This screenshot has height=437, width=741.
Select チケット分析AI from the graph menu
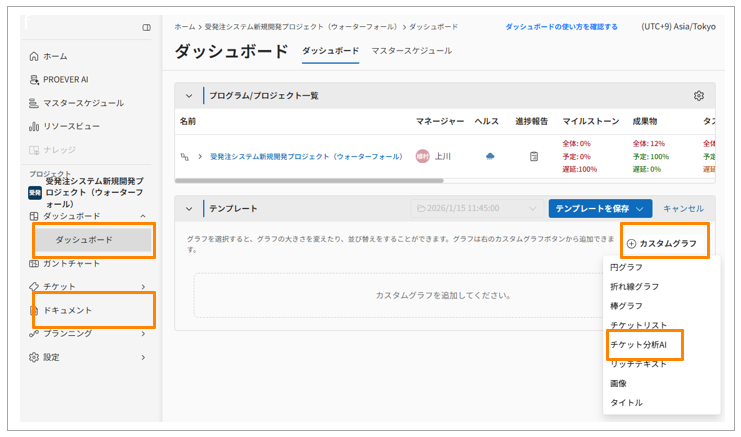[x=645, y=344]
